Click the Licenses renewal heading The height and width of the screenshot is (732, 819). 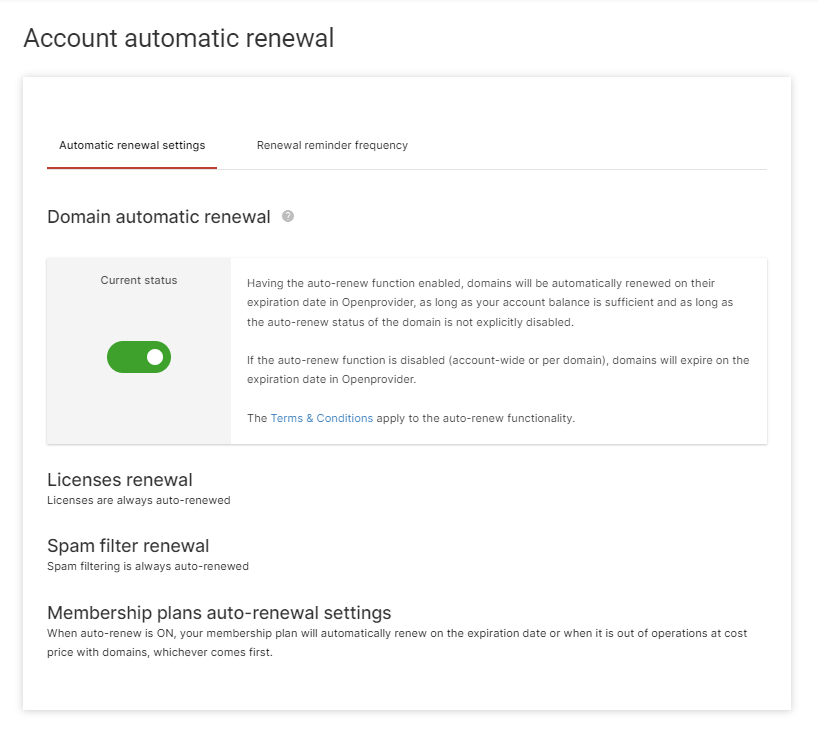(x=120, y=480)
